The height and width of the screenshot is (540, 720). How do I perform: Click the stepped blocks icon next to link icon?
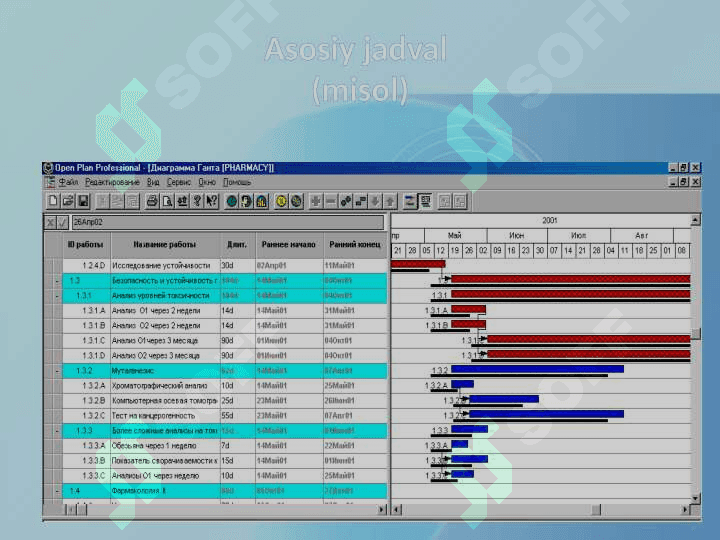360,201
